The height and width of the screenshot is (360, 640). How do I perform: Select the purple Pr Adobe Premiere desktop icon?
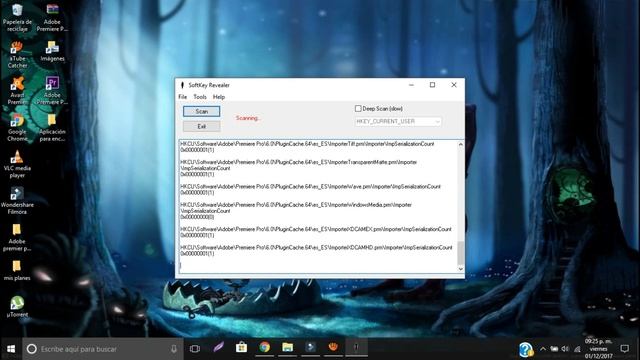(52, 91)
